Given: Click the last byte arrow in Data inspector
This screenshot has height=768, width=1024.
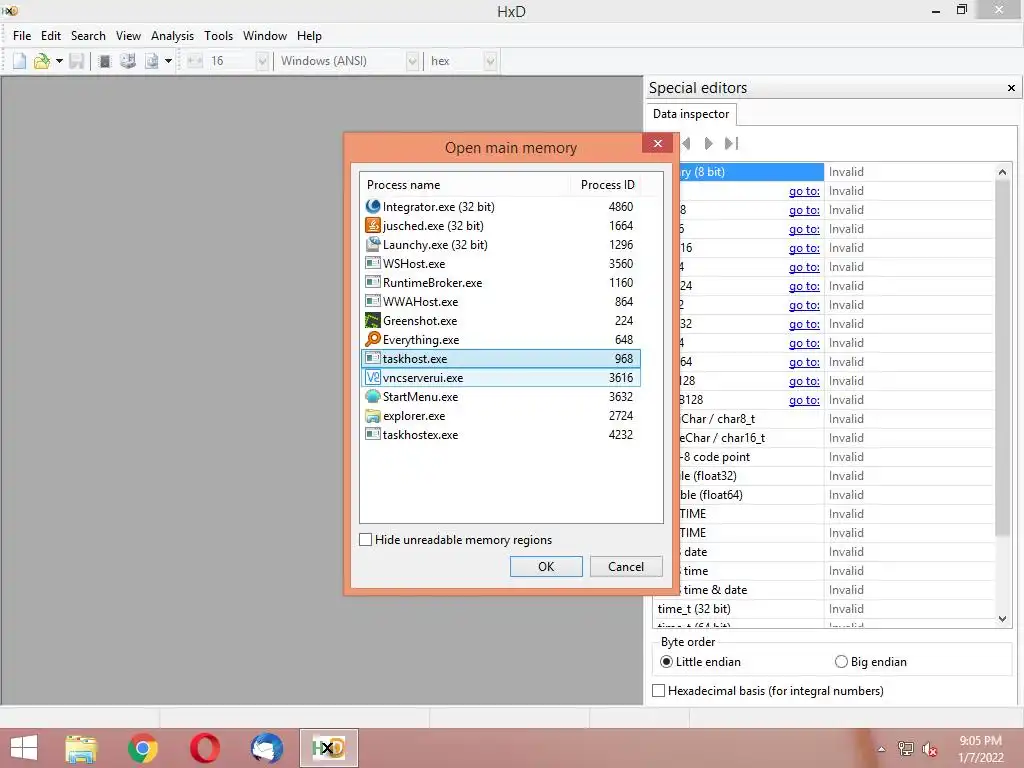Looking at the screenshot, I should point(731,143).
